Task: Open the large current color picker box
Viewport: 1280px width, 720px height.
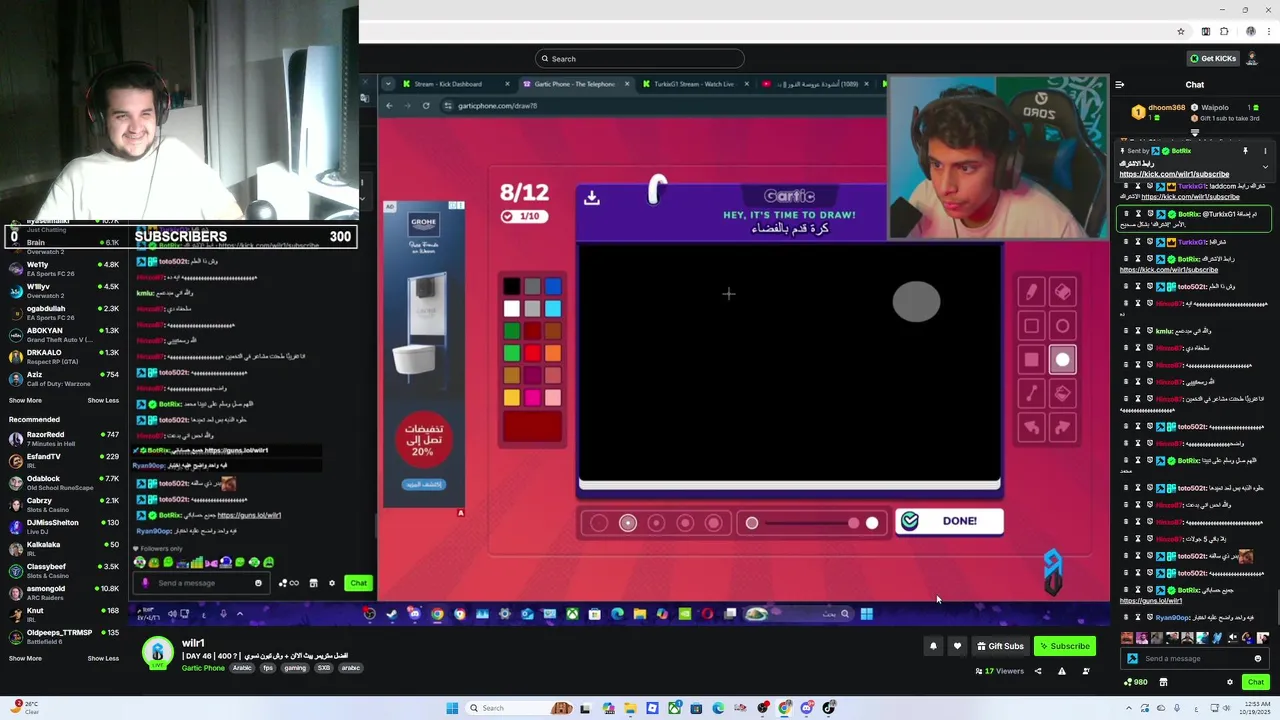Action: [532, 427]
